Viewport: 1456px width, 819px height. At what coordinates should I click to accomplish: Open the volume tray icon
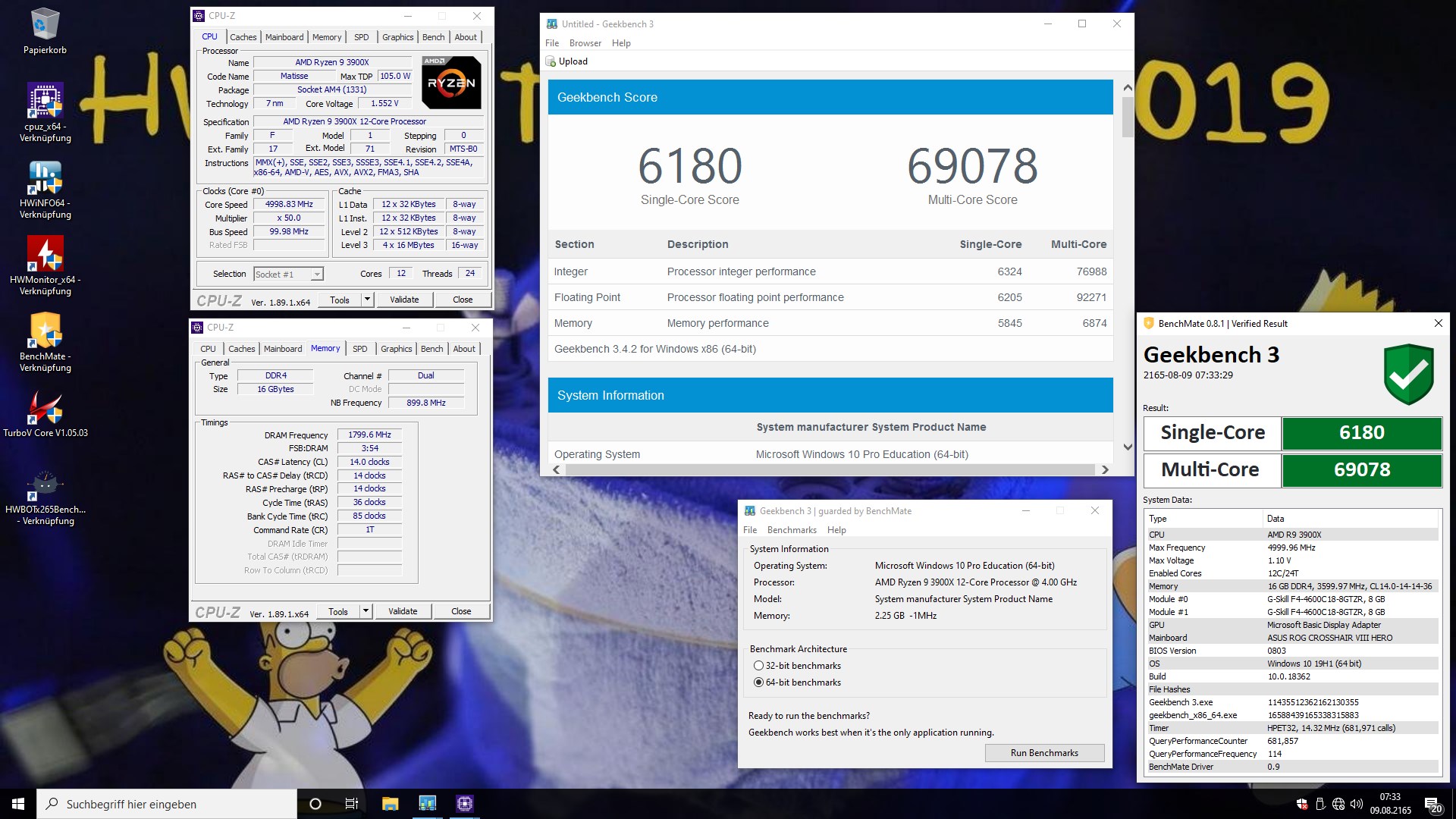point(1357,804)
